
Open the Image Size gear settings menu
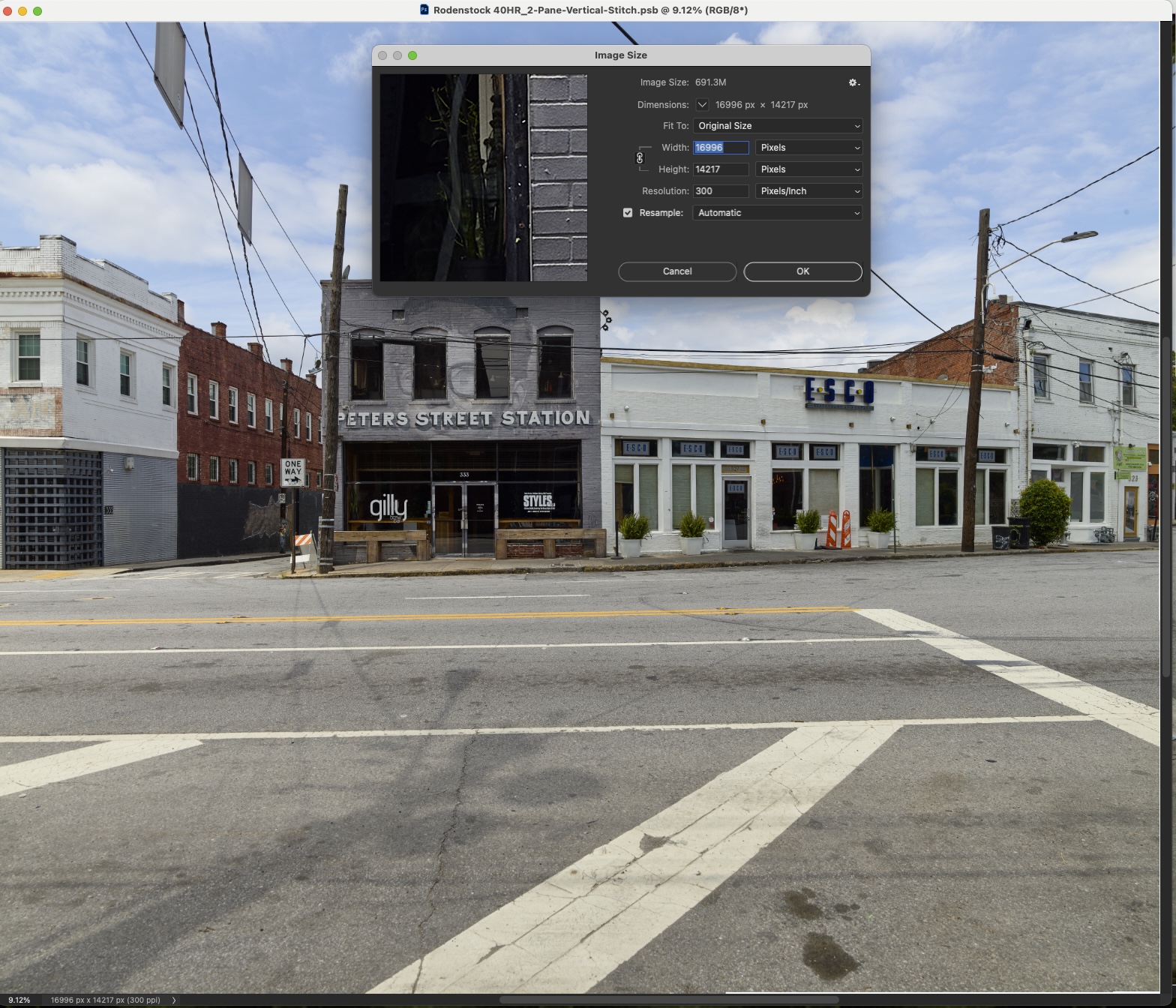point(853,82)
